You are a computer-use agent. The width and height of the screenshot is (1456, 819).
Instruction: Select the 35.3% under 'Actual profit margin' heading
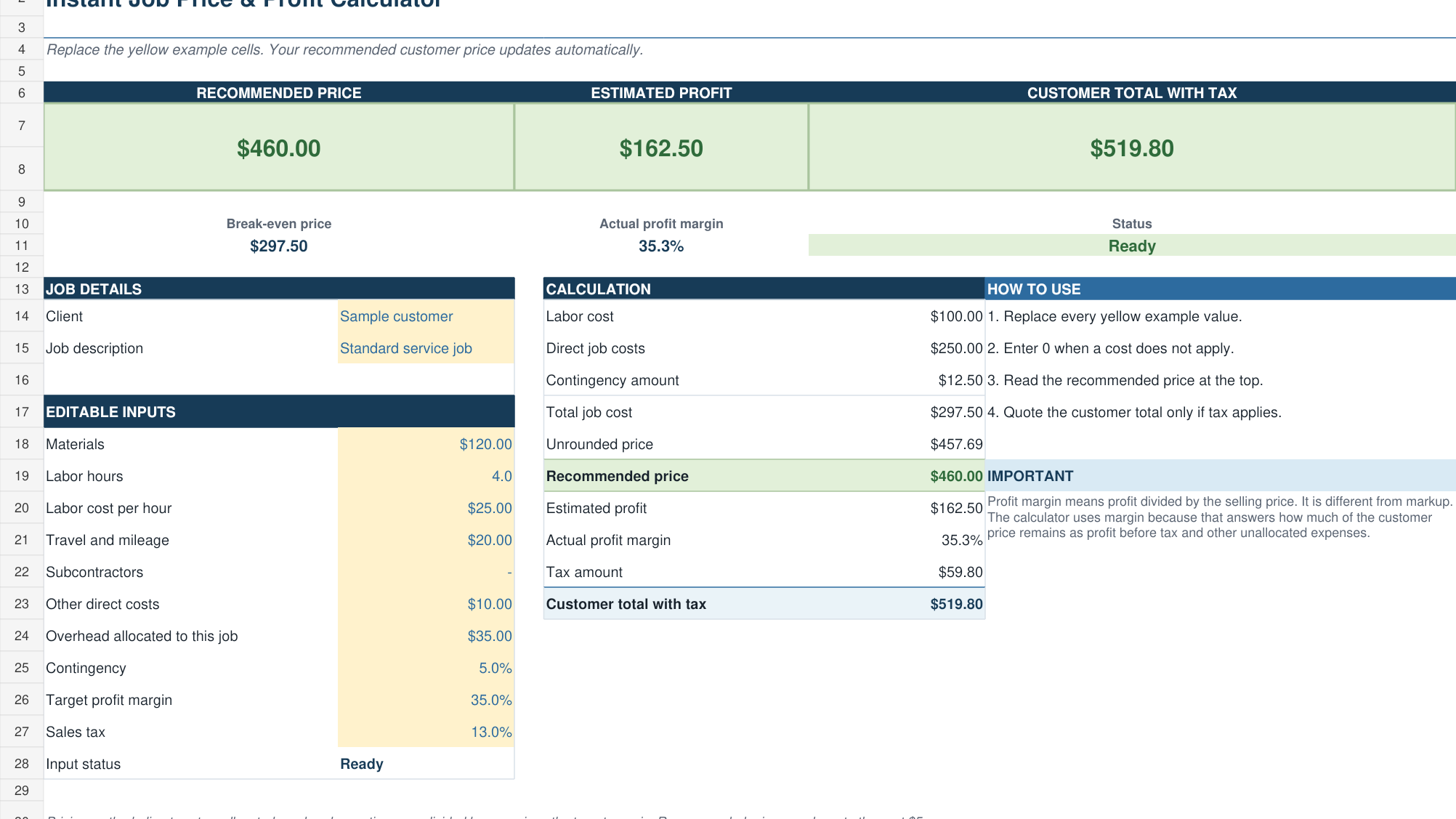coord(661,246)
